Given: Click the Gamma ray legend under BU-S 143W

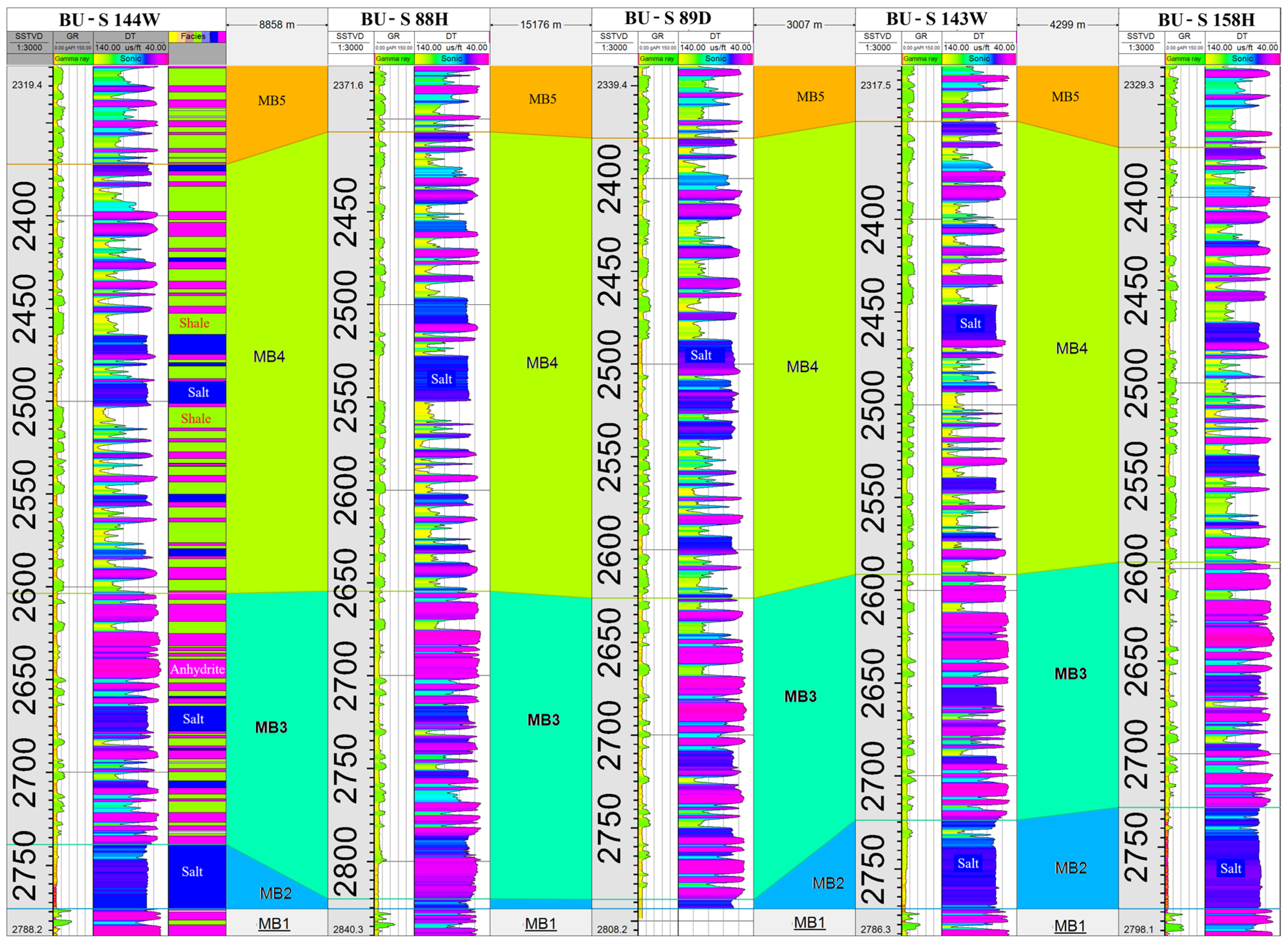Looking at the screenshot, I should [921, 58].
